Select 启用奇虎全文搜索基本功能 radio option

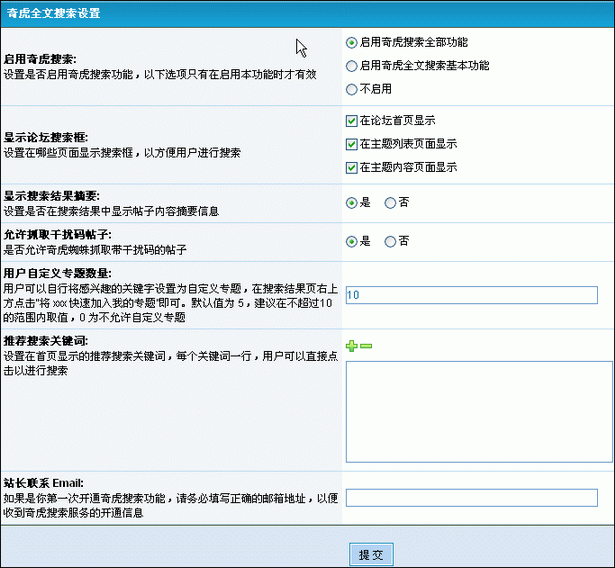(x=351, y=66)
